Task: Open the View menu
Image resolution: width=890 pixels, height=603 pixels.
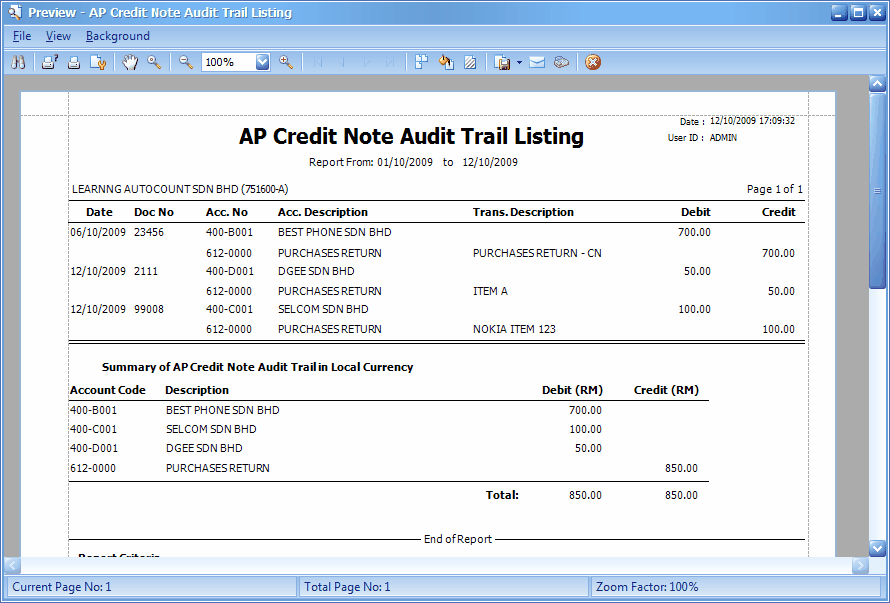Action: [x=58, y=36]
